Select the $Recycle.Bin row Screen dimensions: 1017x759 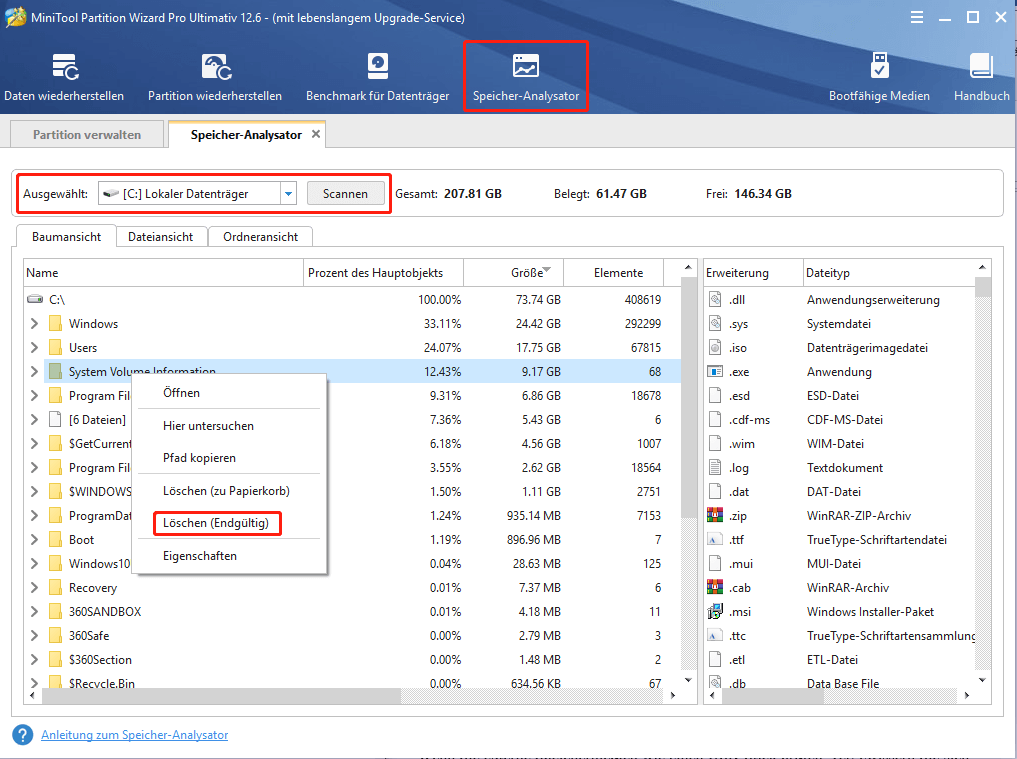352,683
